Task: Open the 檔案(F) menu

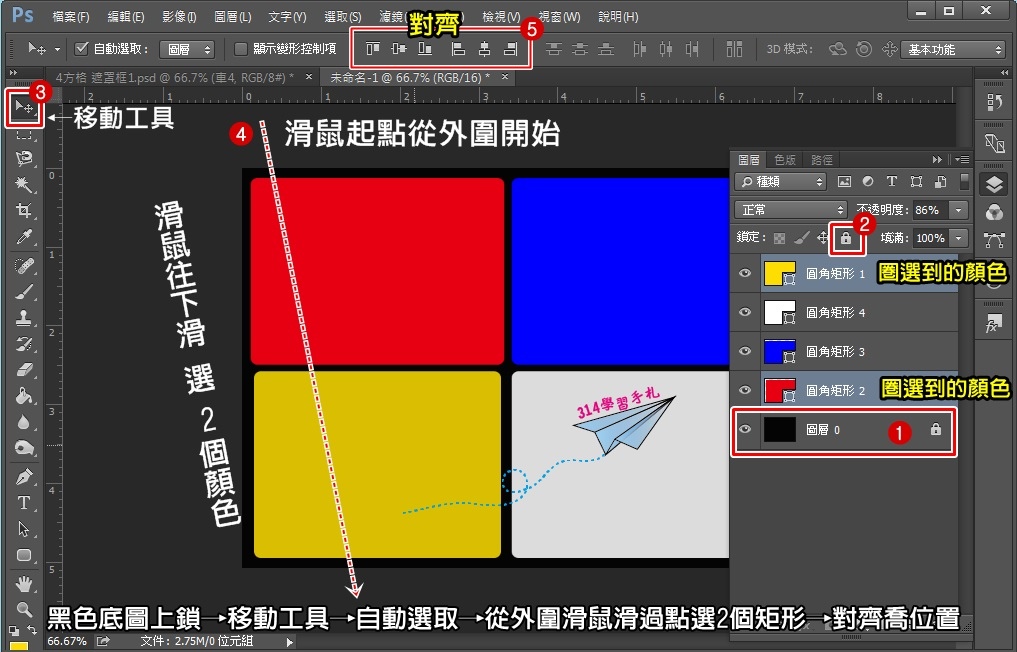Action: tap(71, 17)
